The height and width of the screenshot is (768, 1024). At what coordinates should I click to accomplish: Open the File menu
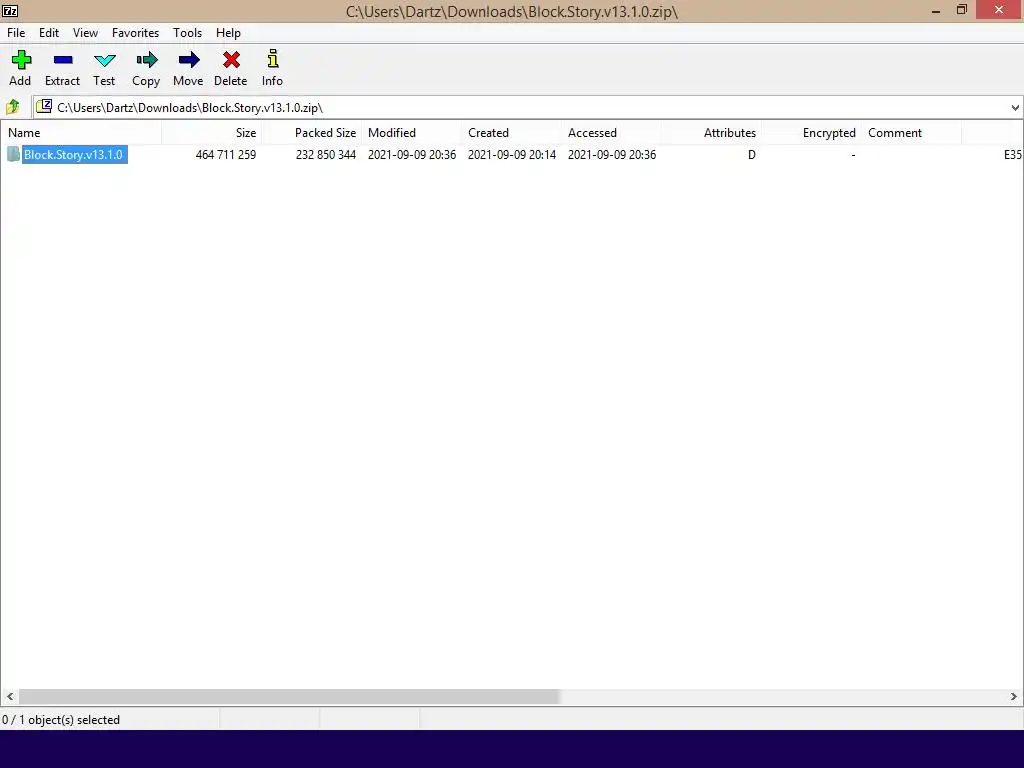point(16,33)
